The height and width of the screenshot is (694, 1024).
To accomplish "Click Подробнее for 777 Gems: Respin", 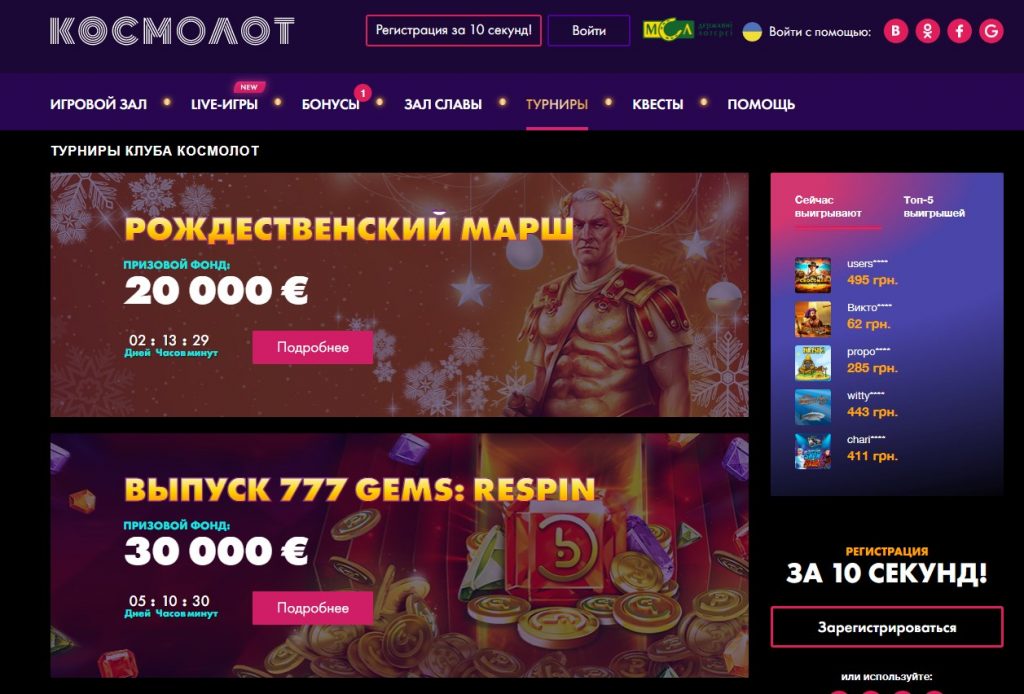I will click(313, 608).
